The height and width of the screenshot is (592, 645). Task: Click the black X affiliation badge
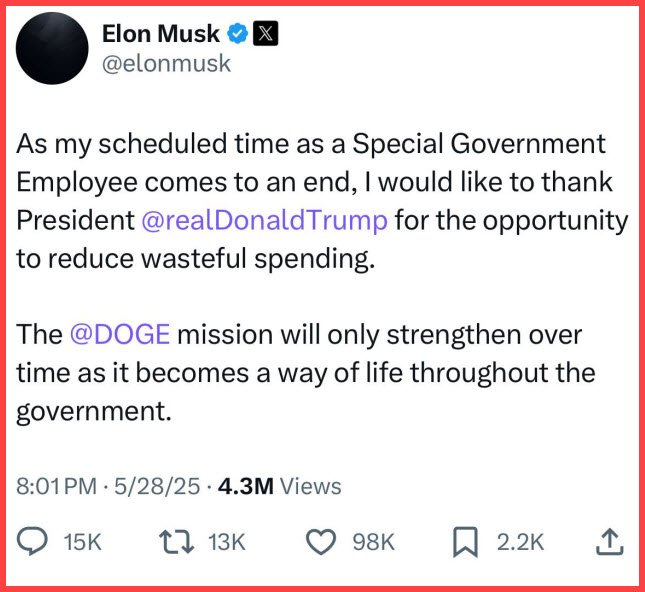coord(265,34)
